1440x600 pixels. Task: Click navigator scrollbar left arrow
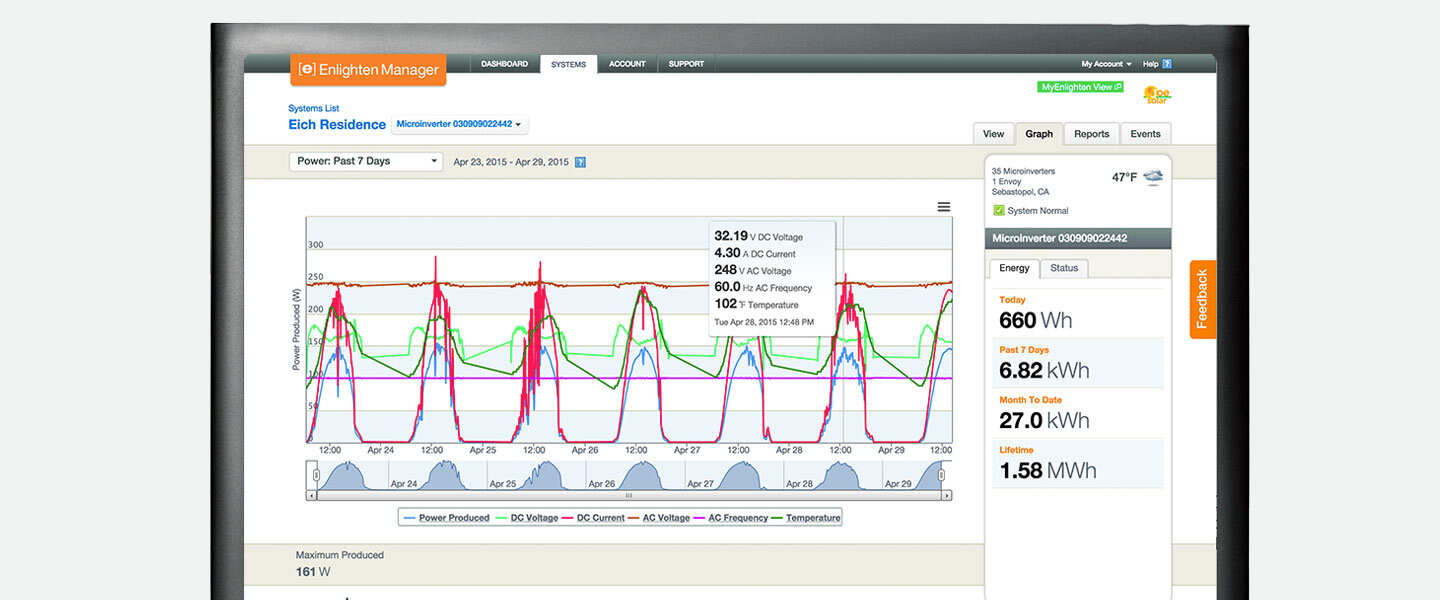(x=311, y=495)
